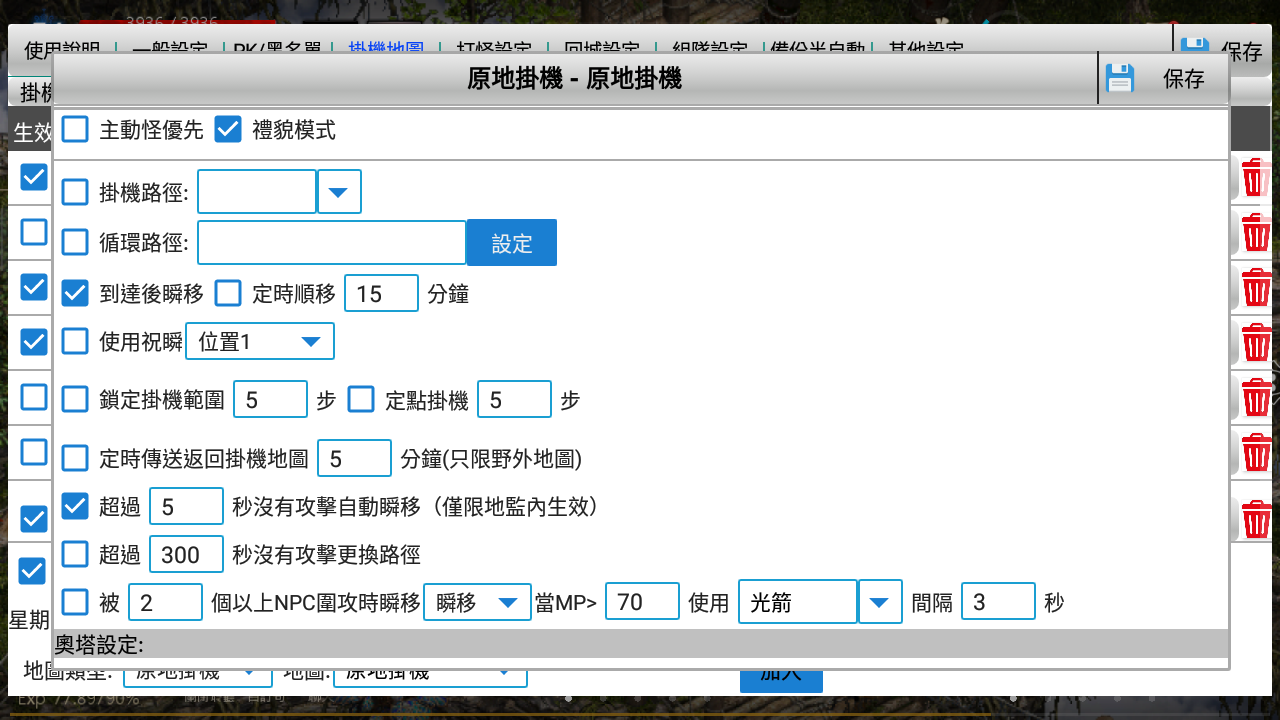Open the 掛機路徑 dropdown arrow
Image resolution: width=1280 pixels, height=720 pixels.
[x=339, y=191]
